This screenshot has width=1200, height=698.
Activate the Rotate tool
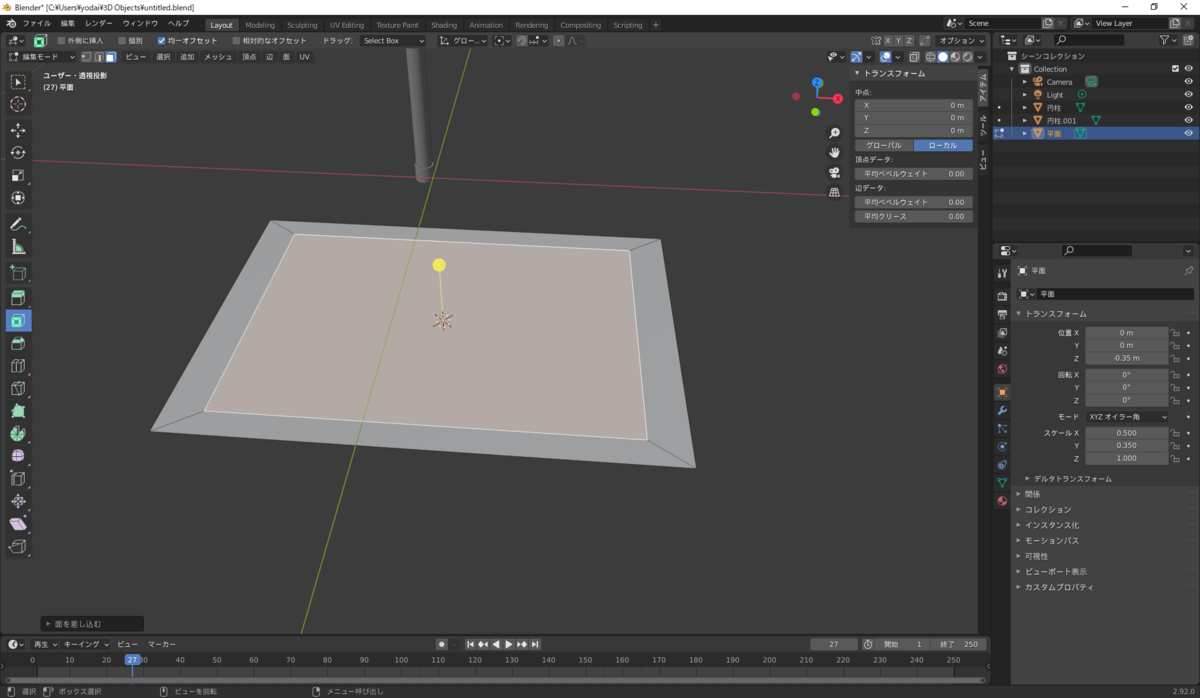[18, 153]
